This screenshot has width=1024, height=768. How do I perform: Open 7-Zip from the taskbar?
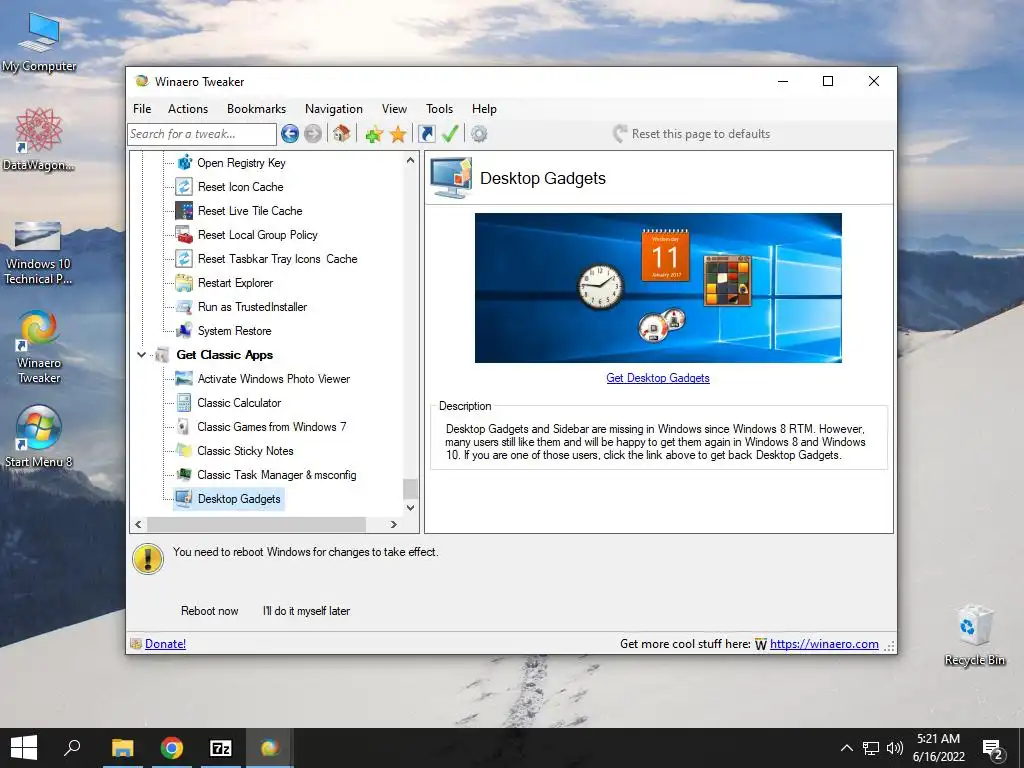click(x=221, y=748)
